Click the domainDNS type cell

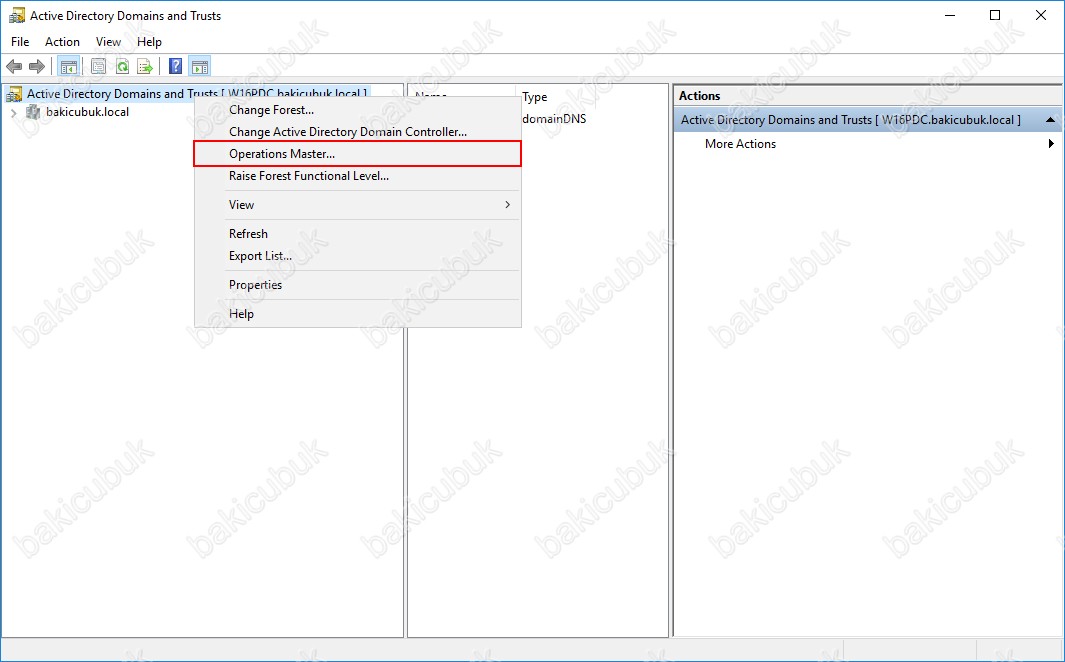pos(554,119)
